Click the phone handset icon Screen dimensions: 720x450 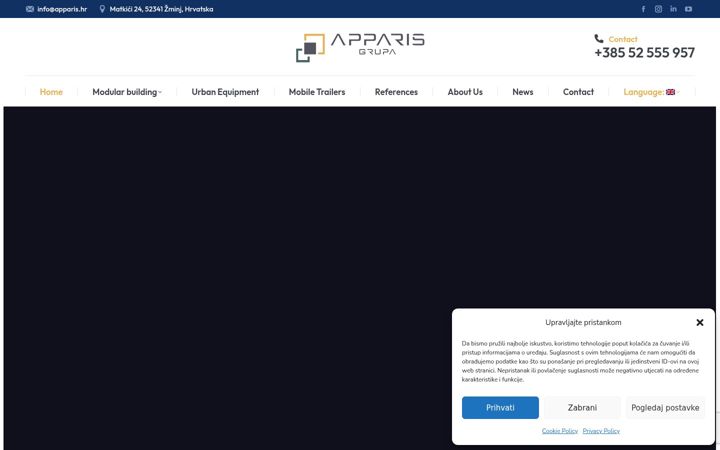click(599, 39)
